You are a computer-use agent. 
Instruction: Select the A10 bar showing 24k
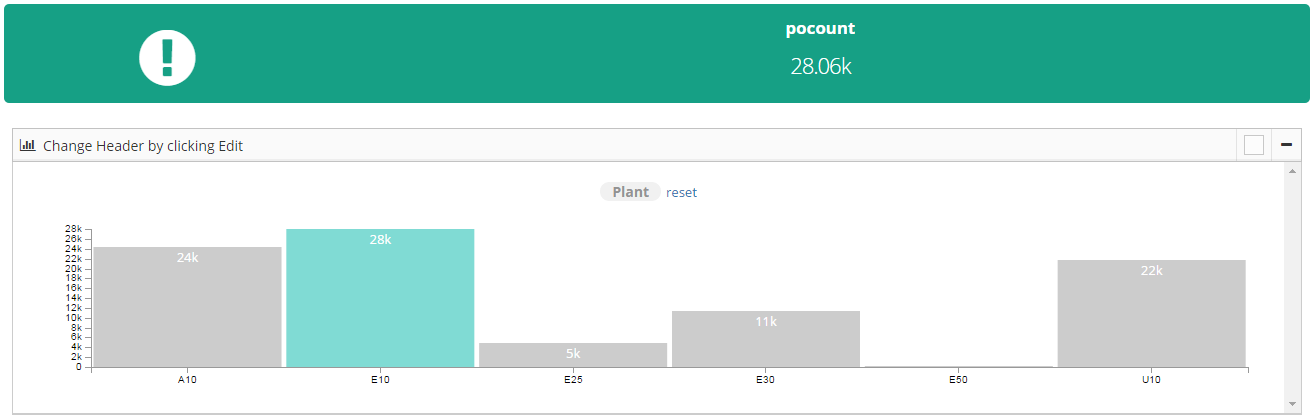[x=188, y=307]
